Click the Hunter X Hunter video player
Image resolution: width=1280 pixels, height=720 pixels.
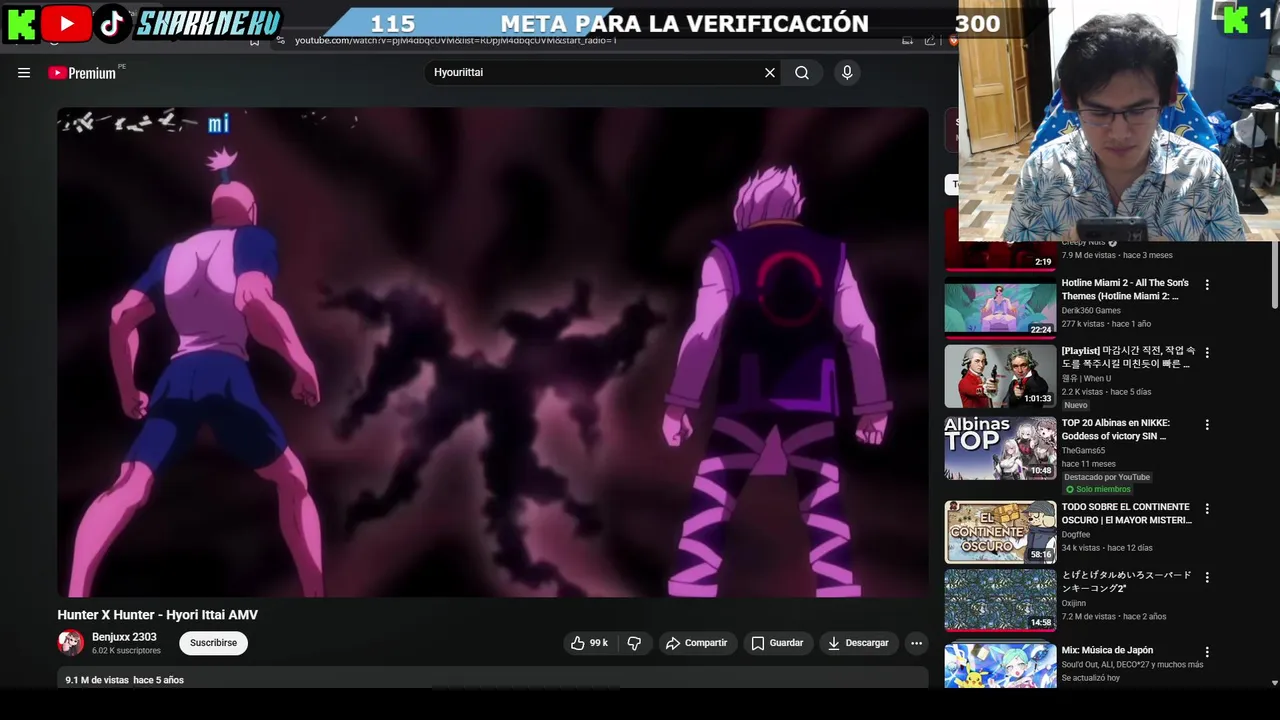tap(493, 352)
